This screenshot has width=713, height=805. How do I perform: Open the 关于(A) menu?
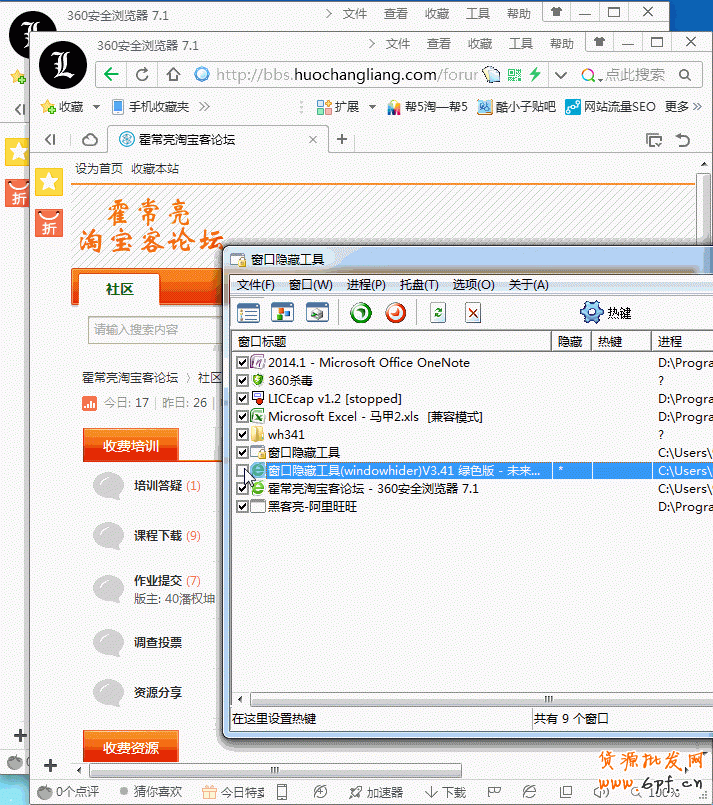(x=528, y=284)
